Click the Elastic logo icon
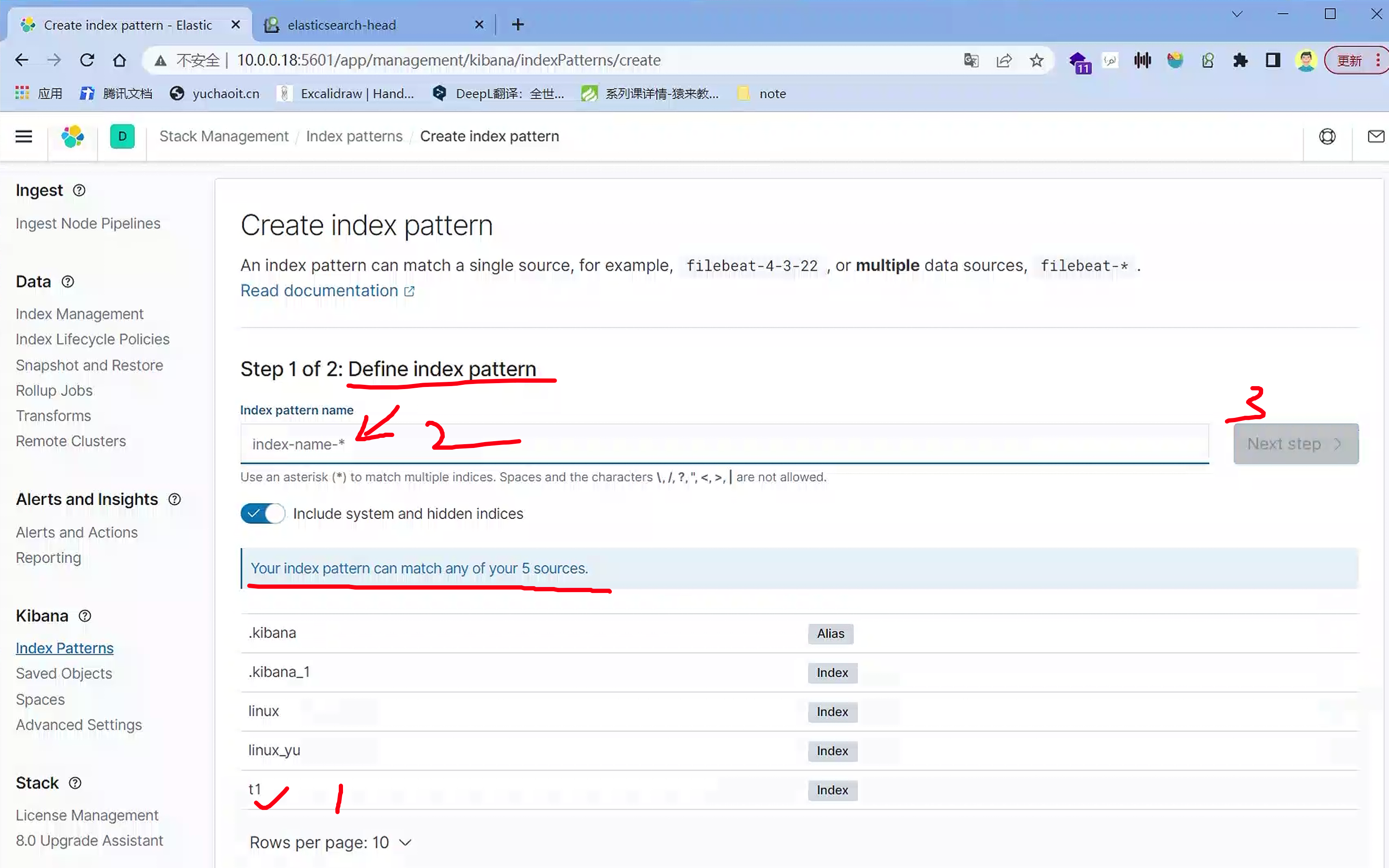 coord(73,136)
